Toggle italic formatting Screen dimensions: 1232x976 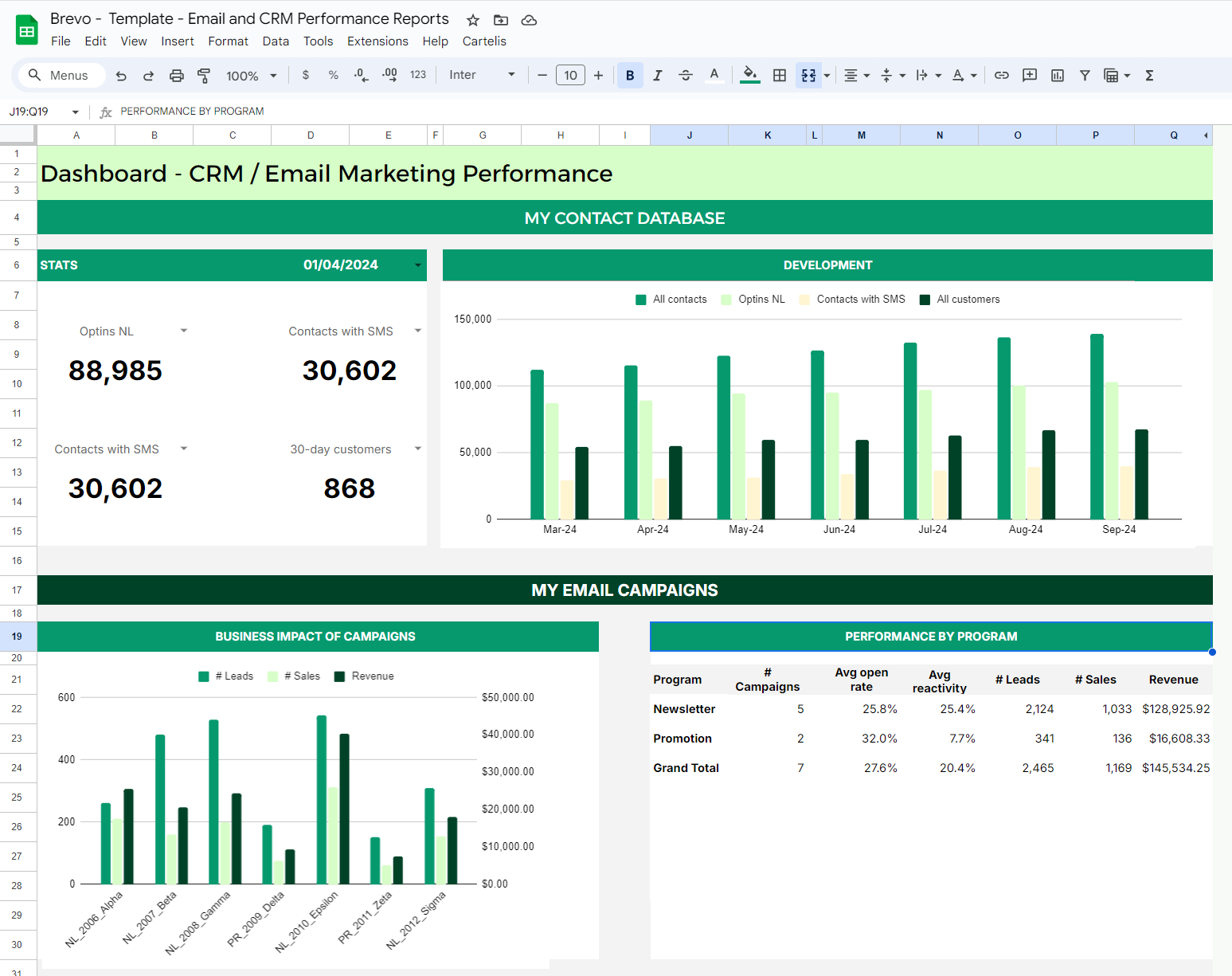[x=657, y=76]
